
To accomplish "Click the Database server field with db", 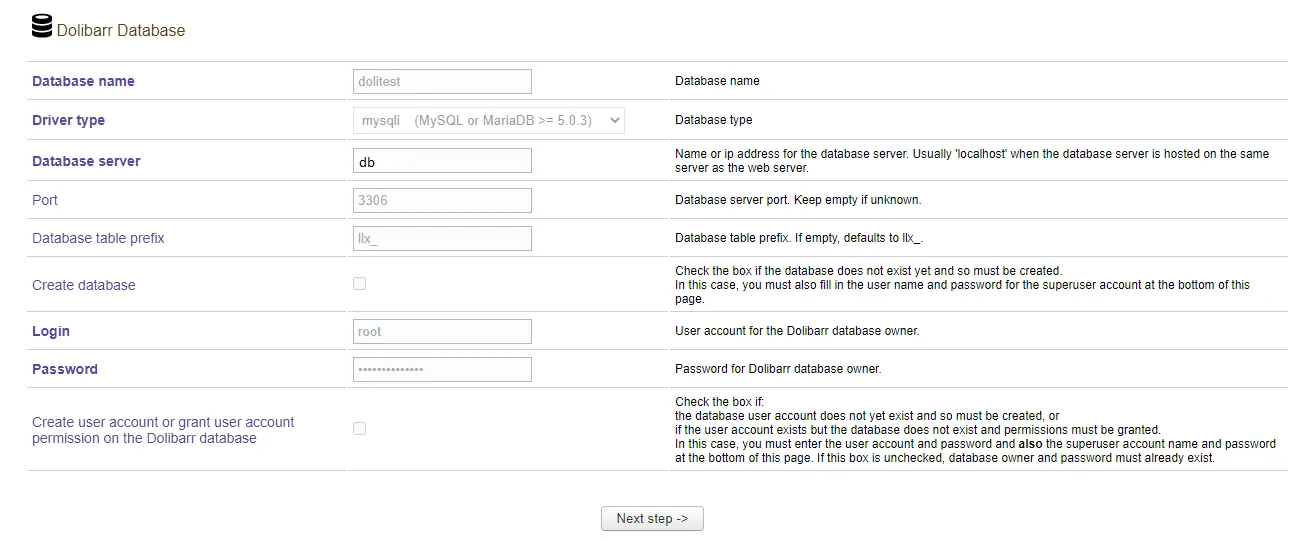I will click(x=442, y=161).
